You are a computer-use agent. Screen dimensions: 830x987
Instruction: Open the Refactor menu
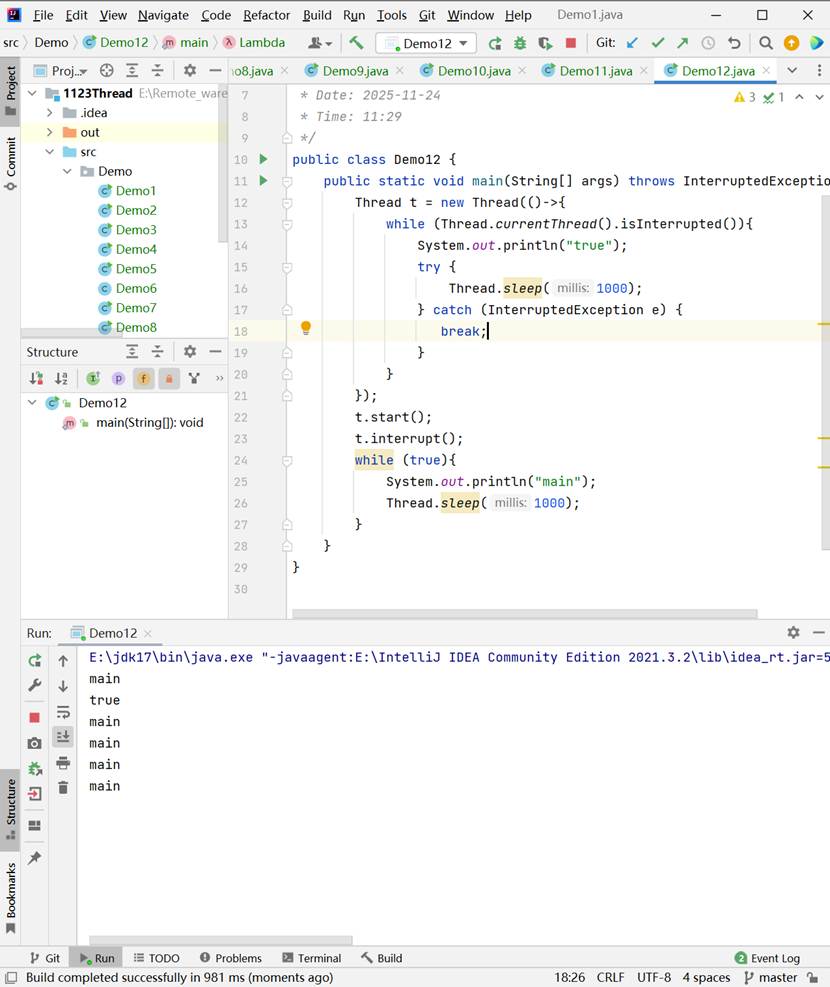point(266,15)
